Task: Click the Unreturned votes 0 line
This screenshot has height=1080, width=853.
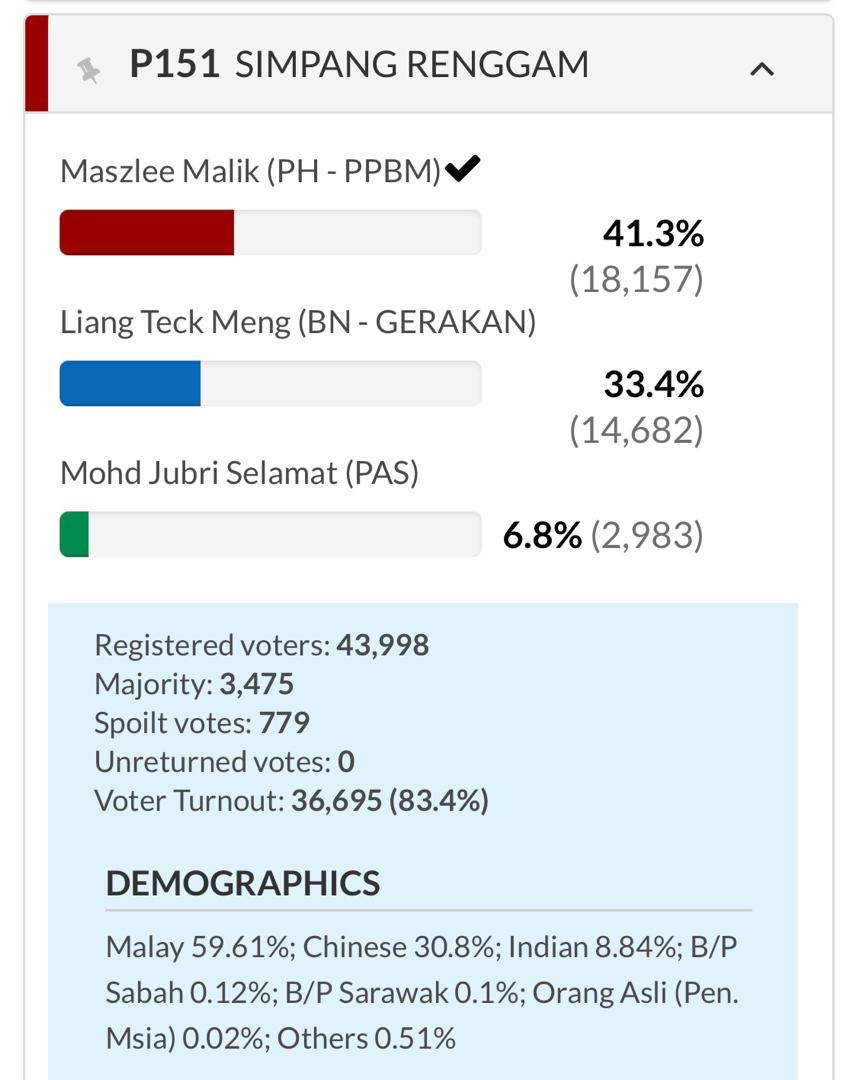Action: pyautogui.click(x=224, y=762)
